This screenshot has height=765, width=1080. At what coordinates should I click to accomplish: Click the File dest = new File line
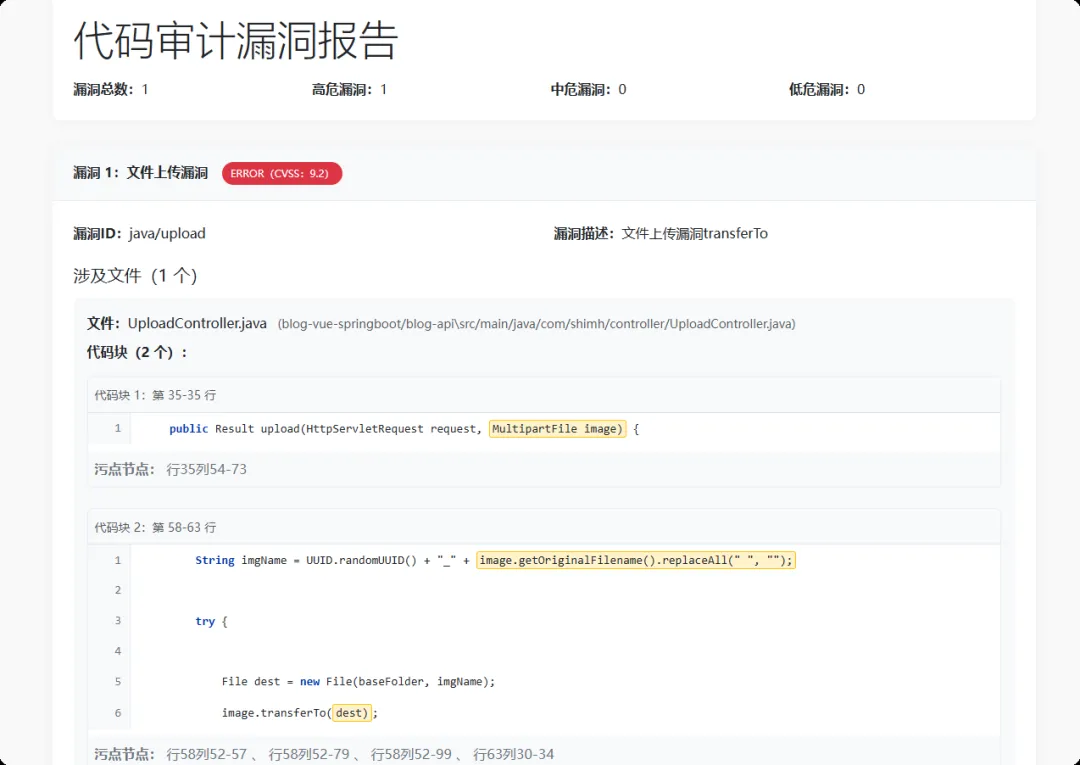coord(358,682)
